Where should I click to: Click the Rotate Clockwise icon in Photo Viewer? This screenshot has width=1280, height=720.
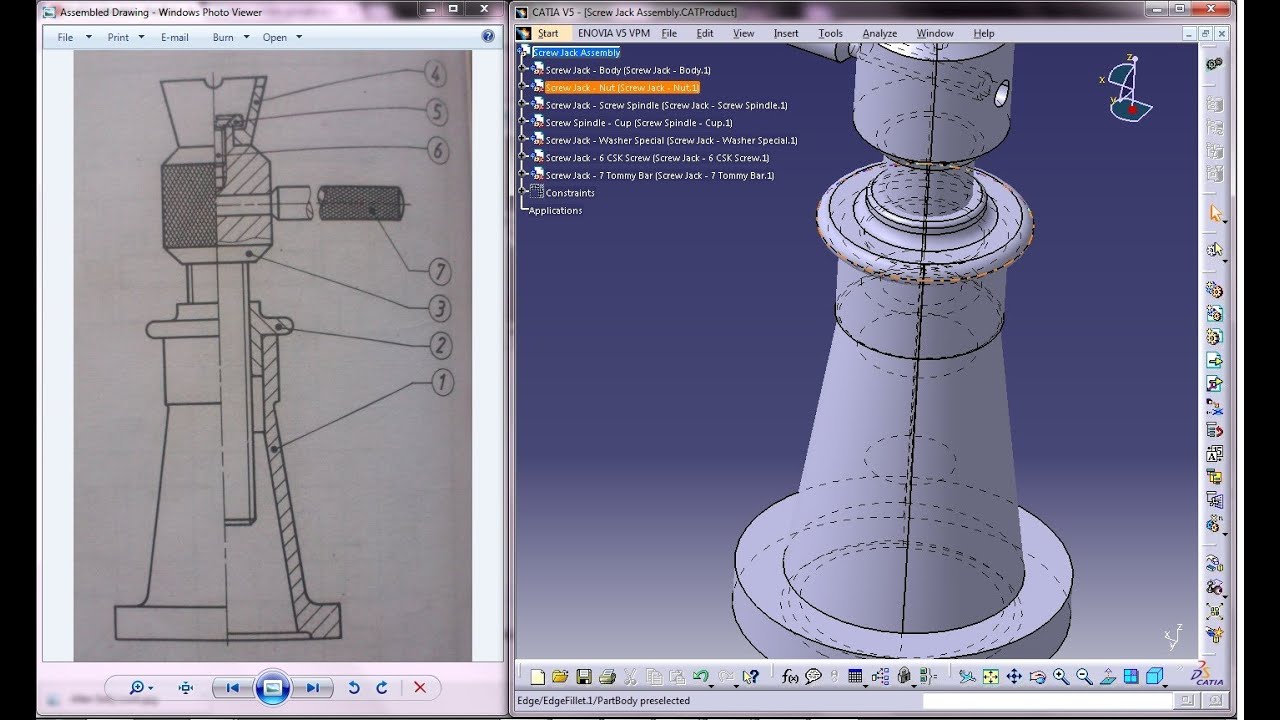pyautogui.click(x=382, y=688)
